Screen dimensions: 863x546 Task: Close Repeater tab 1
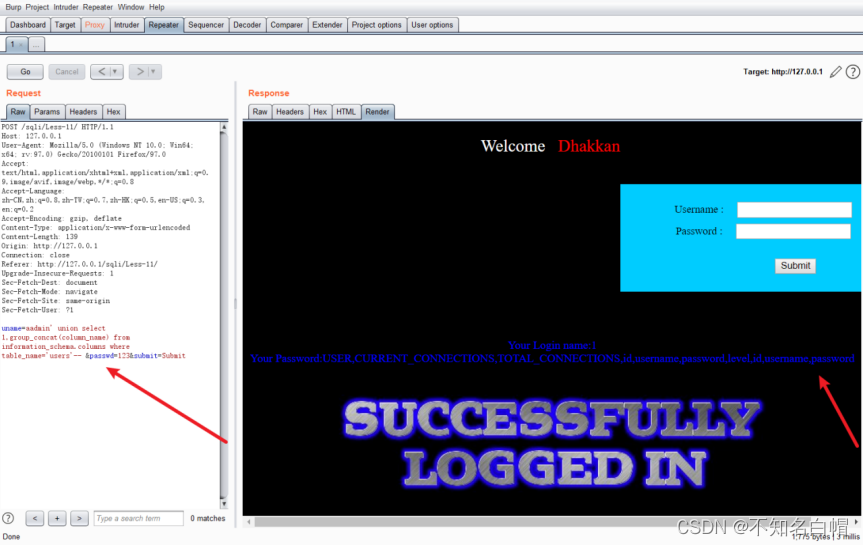[x=21, y=45]
